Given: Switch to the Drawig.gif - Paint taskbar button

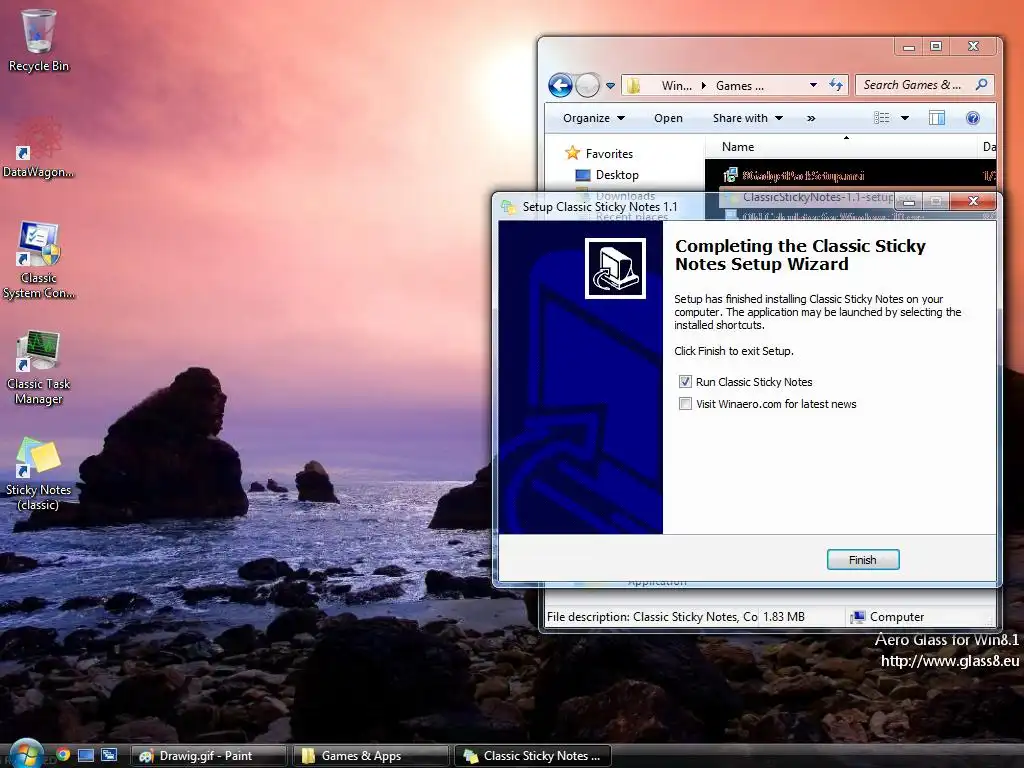Looking at the screenshot, I should point(209,756).
